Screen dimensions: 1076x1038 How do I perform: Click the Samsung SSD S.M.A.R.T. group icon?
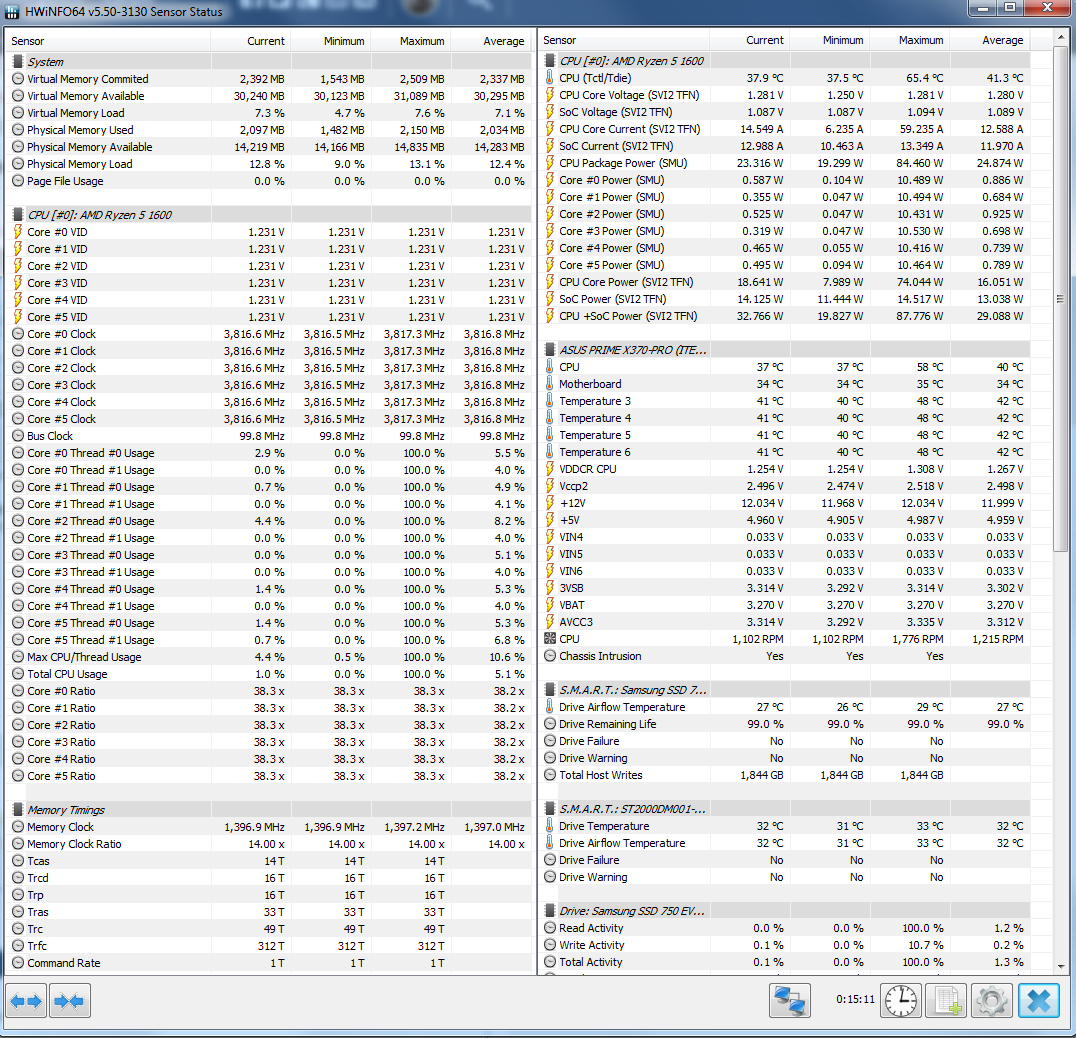(550, 689)
